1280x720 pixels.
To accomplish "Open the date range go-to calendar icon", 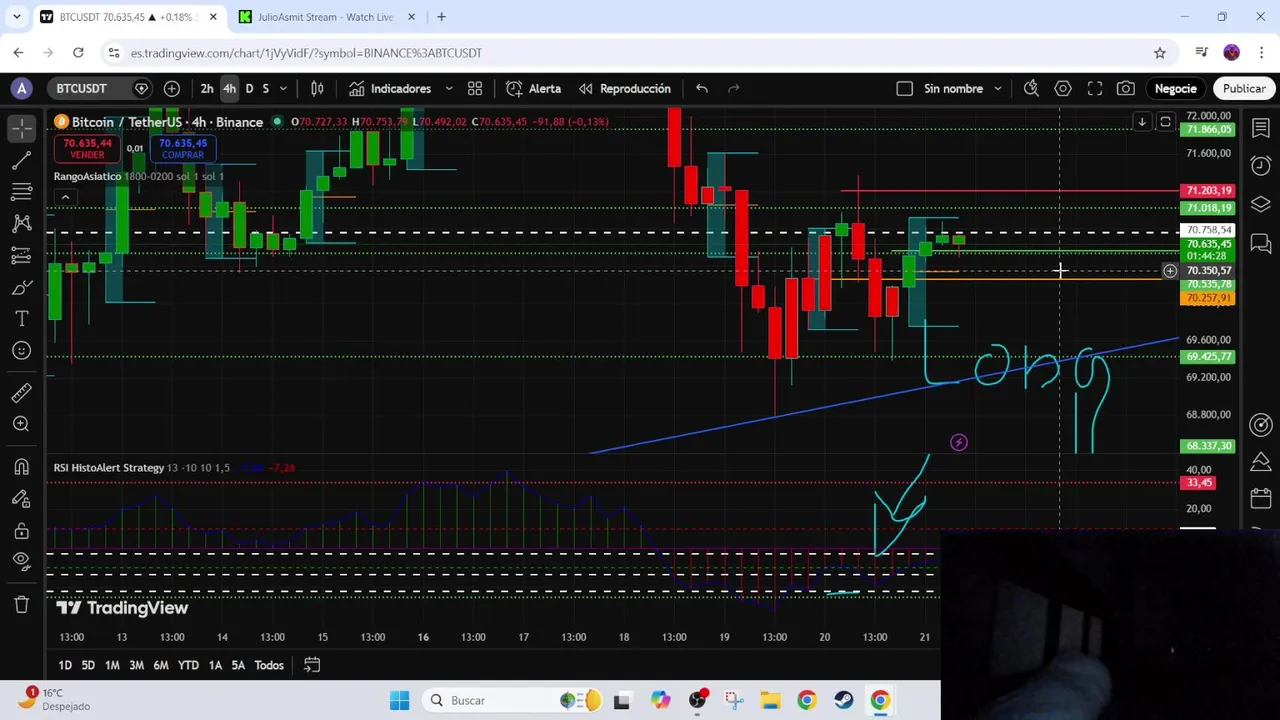I will tap(312, 665).
